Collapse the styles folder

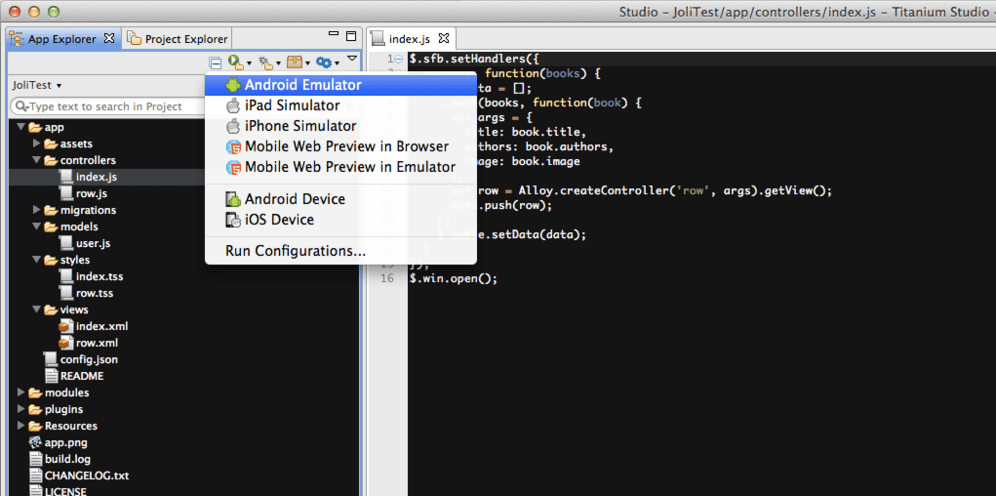[x=37, y=260]
